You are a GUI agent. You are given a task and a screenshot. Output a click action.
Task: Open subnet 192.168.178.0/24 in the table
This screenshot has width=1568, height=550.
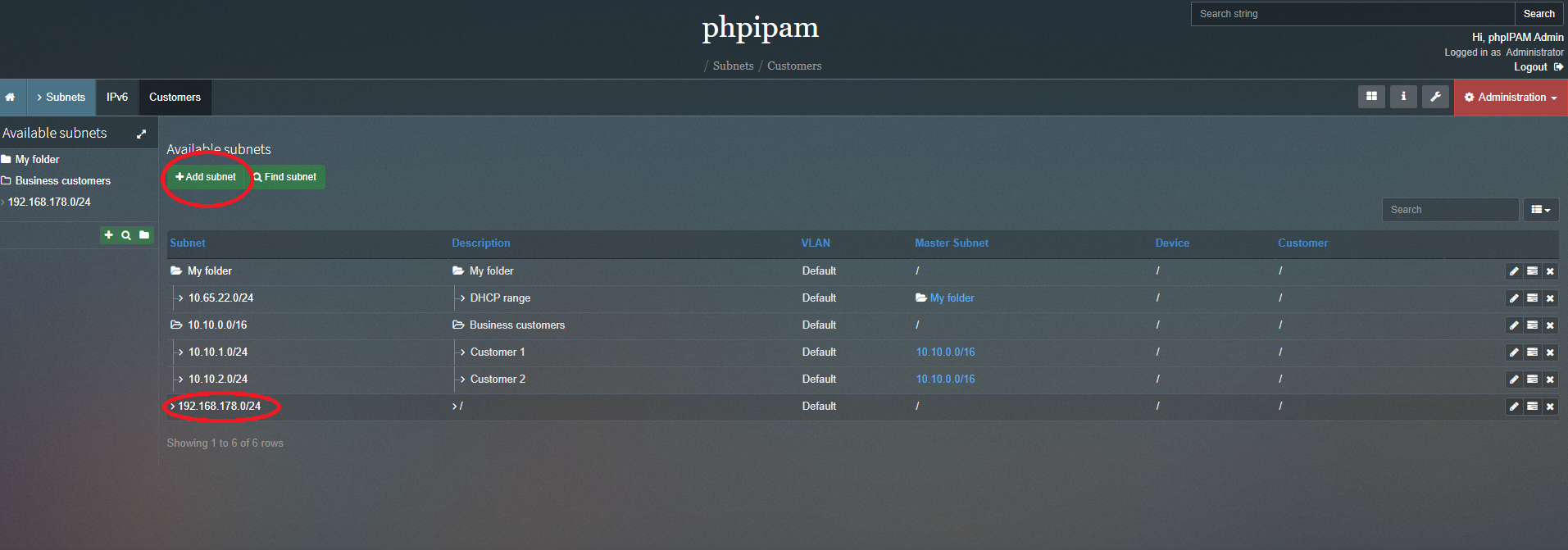click(219, 407)
